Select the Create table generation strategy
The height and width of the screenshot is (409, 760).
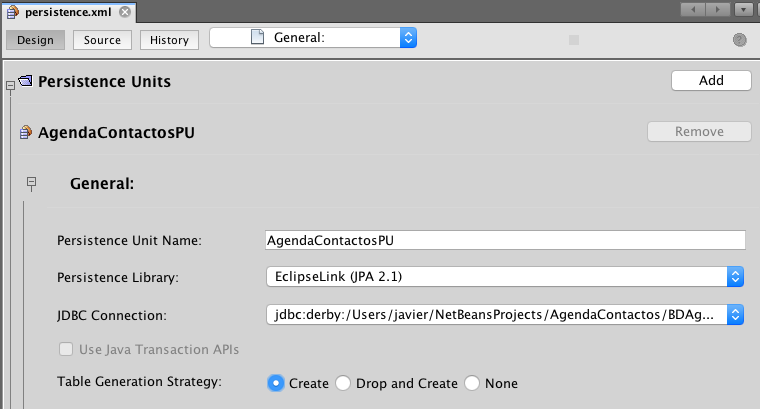pyautogui.click(x=276, y=383)
